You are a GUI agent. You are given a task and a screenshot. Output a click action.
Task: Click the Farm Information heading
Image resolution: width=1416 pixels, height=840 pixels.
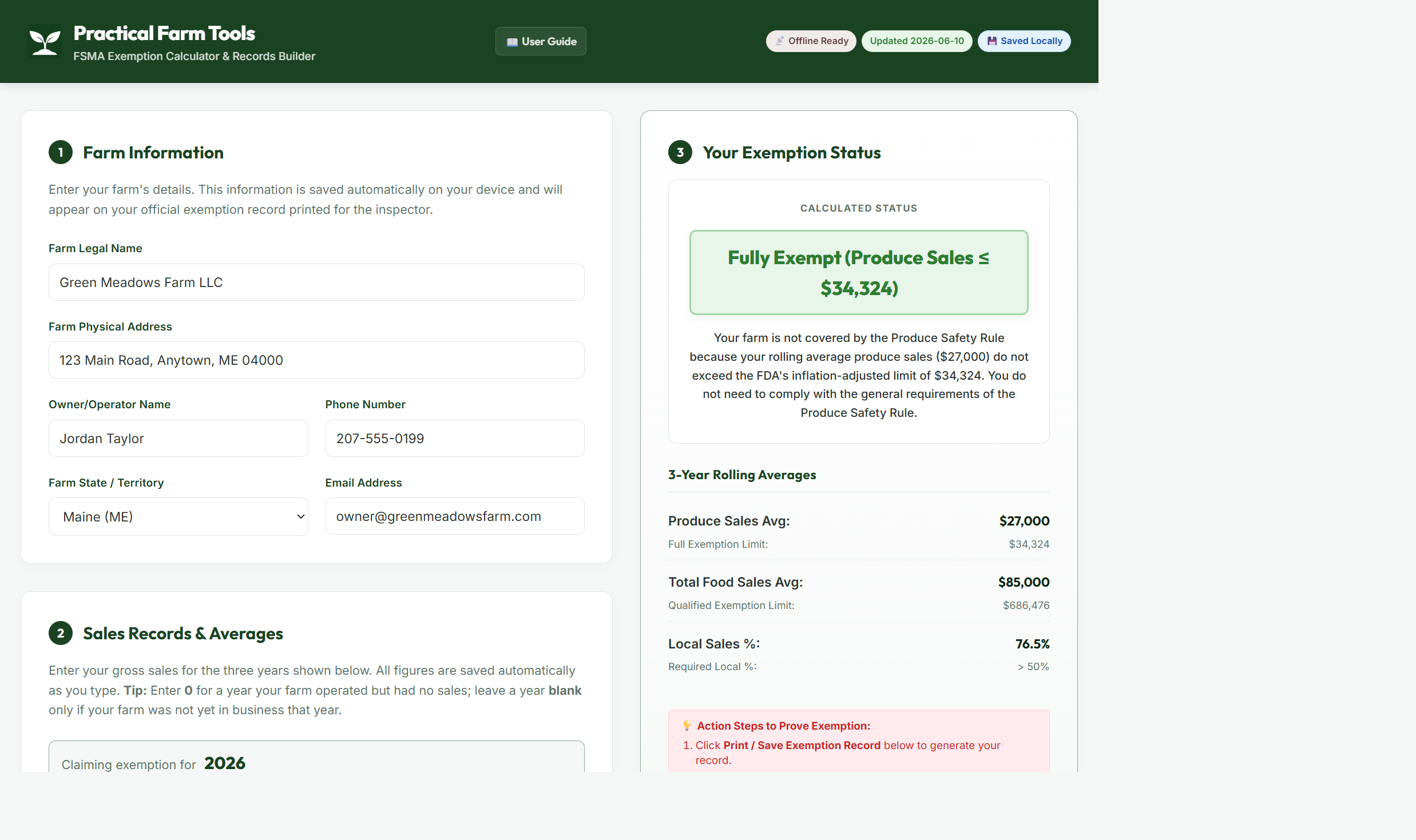[x=153, y=153]
